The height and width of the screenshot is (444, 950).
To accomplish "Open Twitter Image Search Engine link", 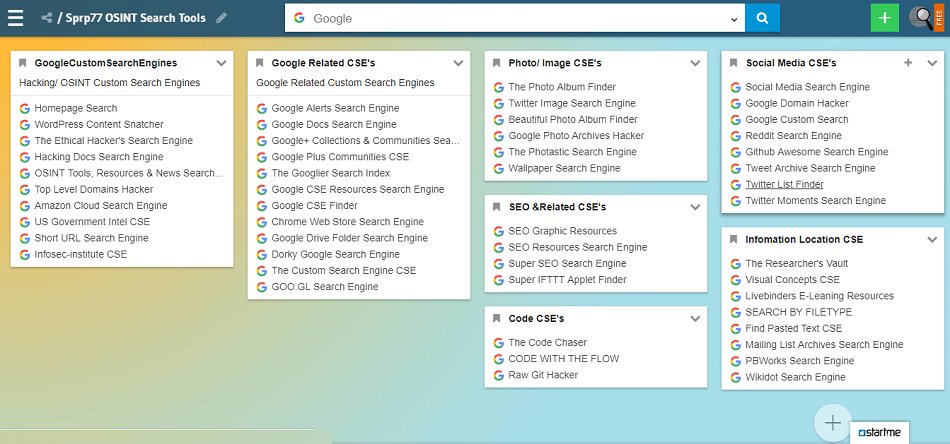I will (572, 103).
